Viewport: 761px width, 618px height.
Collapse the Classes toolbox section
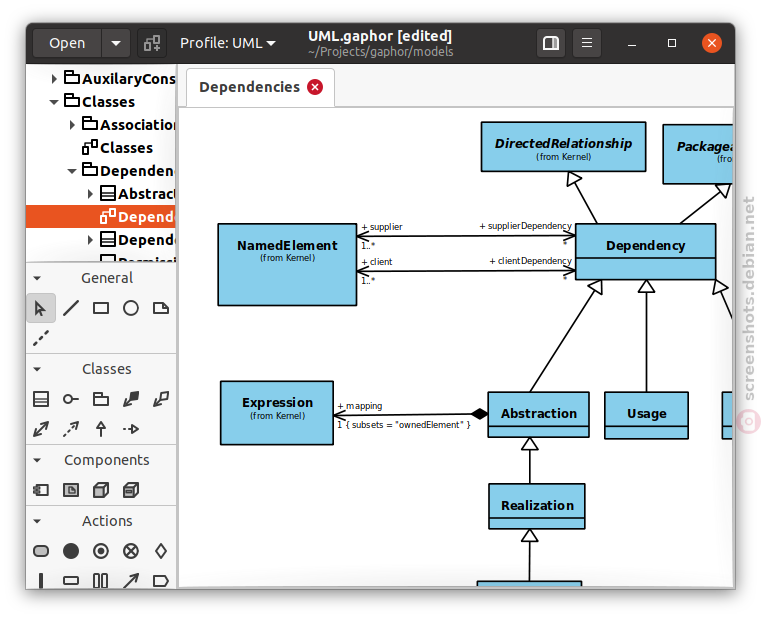click(x=37, y=369)
